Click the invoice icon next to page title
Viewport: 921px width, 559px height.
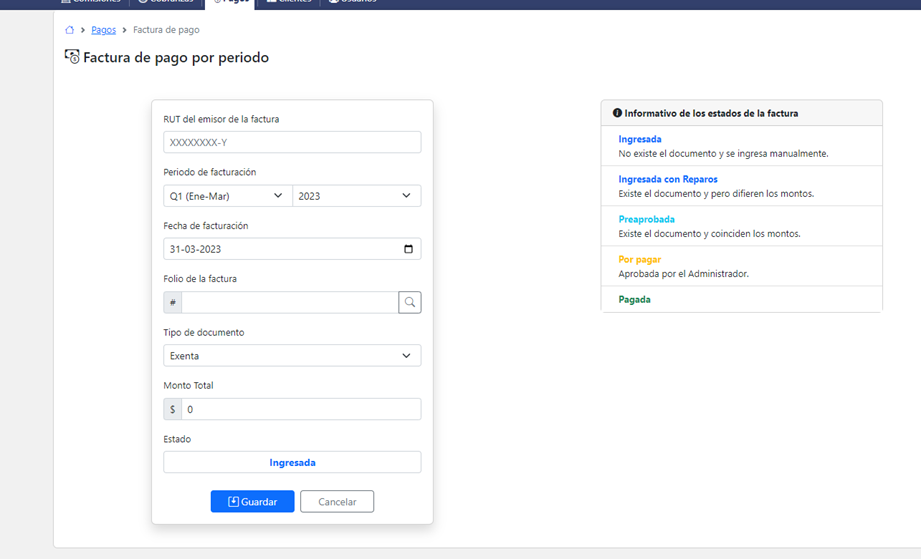point(72,58)
